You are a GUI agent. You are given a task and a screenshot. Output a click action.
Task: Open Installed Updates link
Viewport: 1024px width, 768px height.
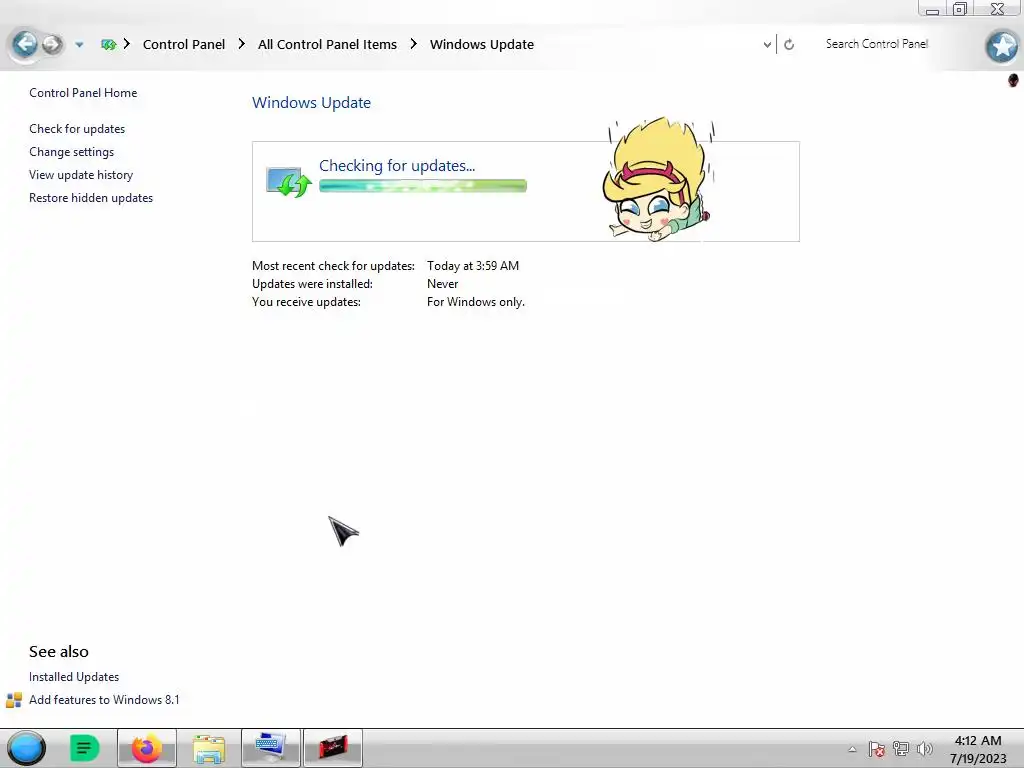[74, 677]
